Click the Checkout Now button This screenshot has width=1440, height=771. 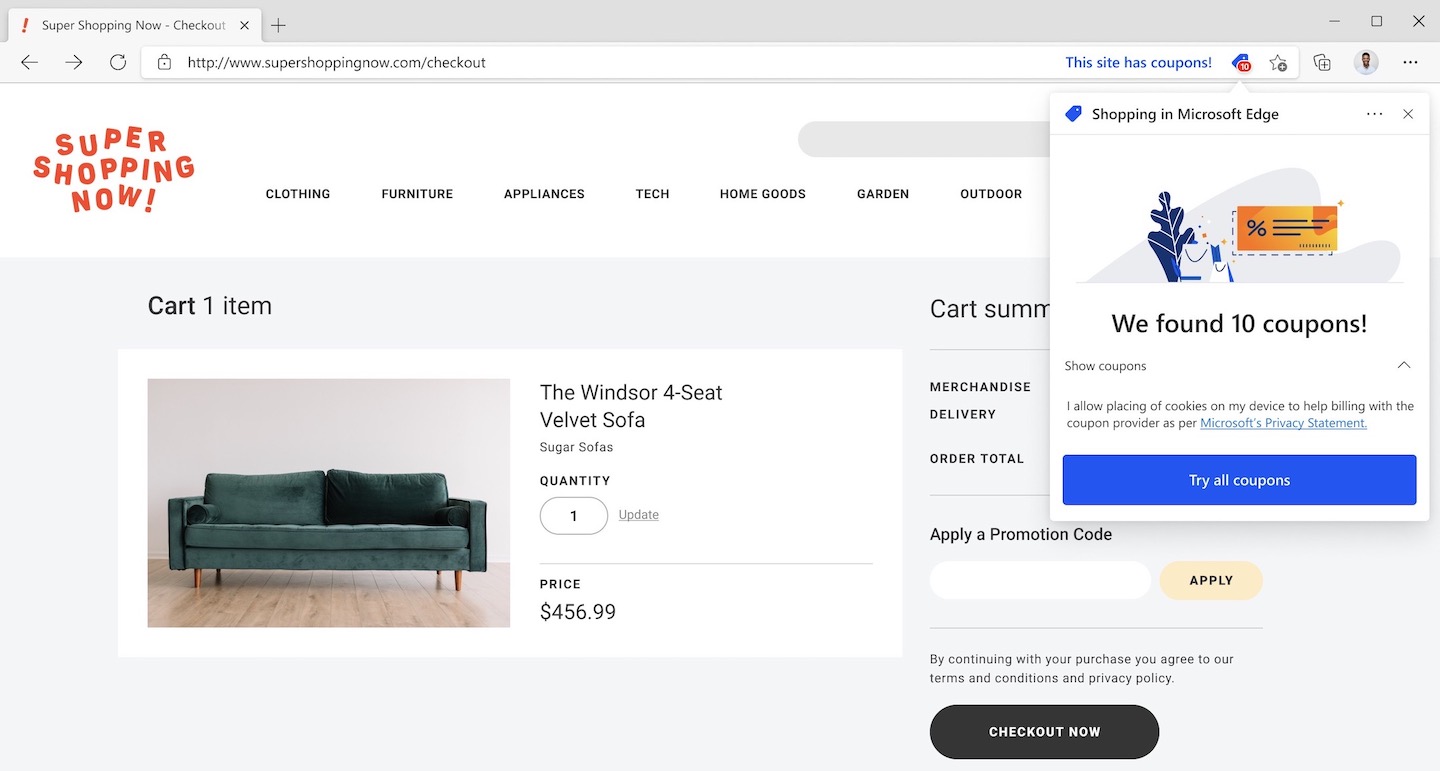pos(1044,732)
